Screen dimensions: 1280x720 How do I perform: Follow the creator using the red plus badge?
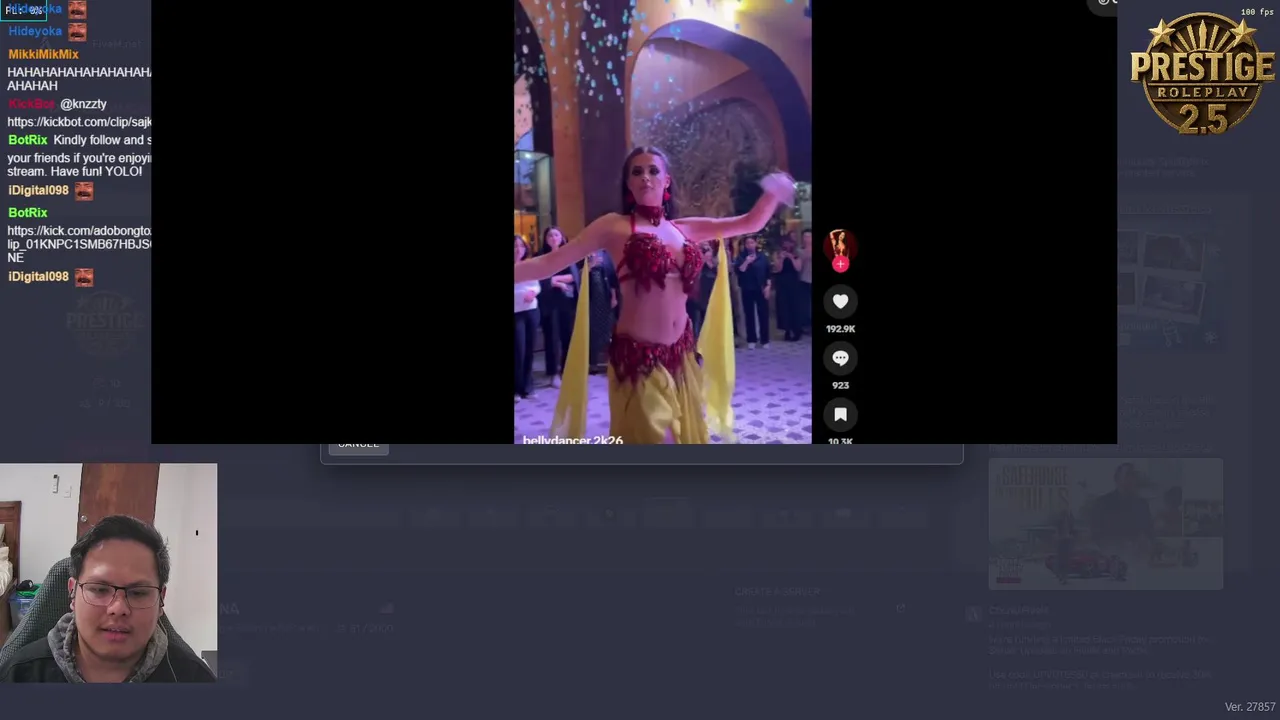[x=840, y=264]
